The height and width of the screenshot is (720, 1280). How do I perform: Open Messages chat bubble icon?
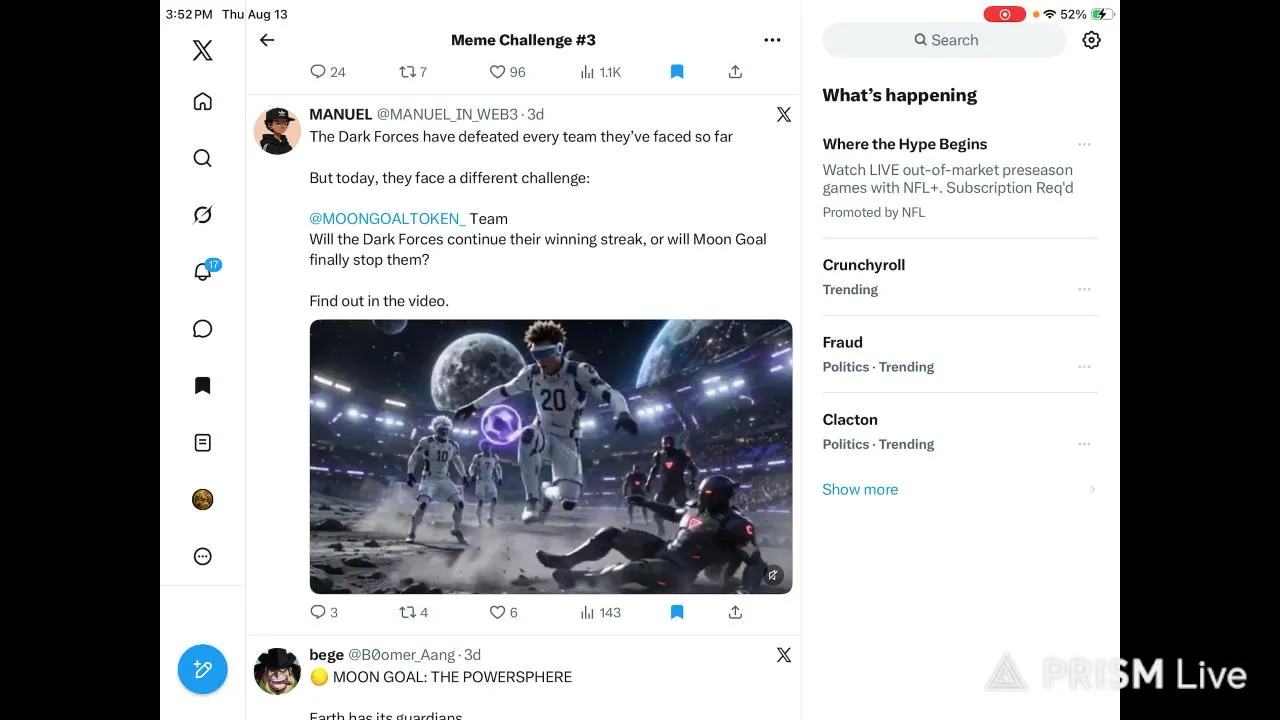(x=202, y=329)
